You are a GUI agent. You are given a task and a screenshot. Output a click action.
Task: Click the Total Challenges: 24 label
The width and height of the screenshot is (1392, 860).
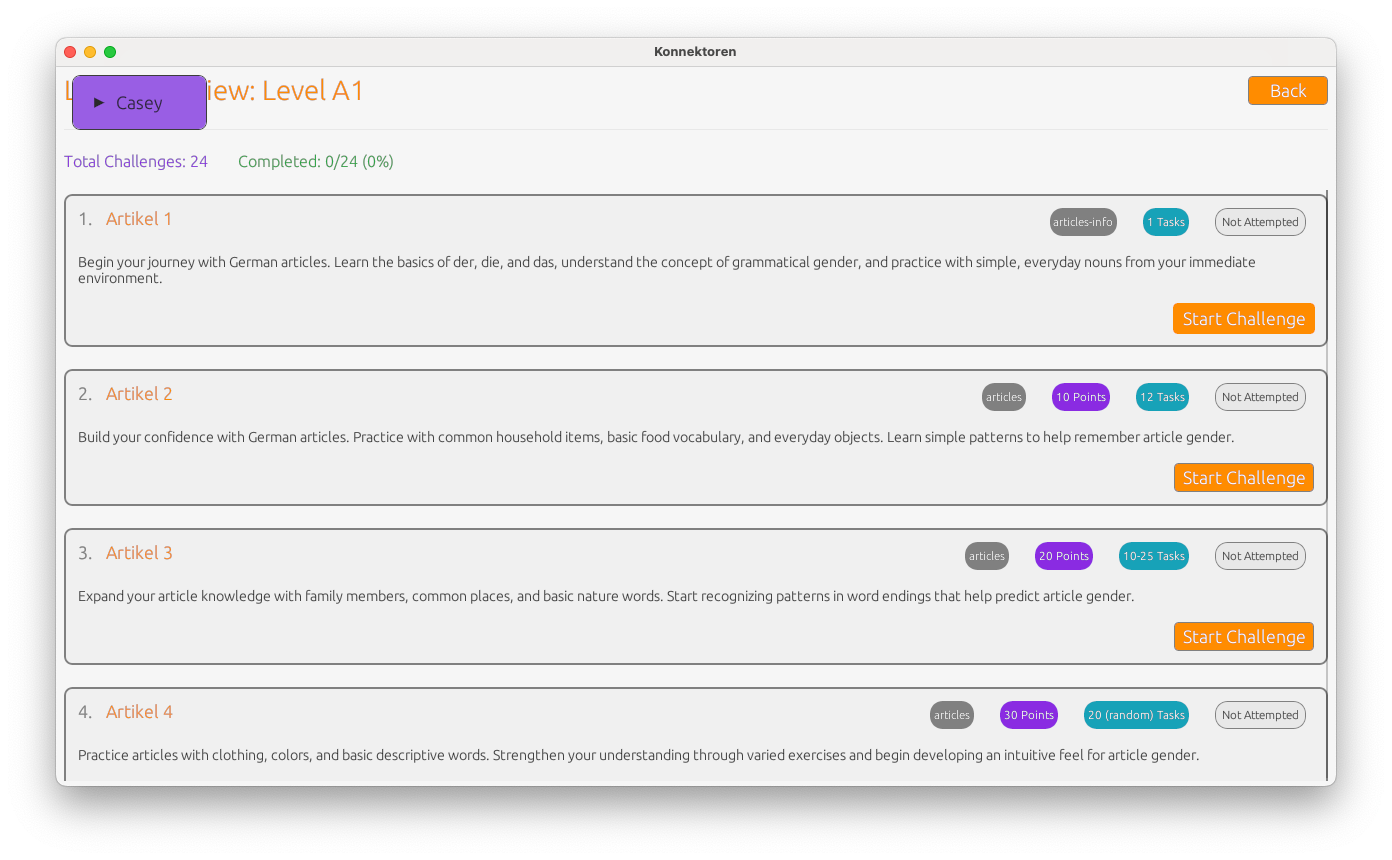click(136, 162)
